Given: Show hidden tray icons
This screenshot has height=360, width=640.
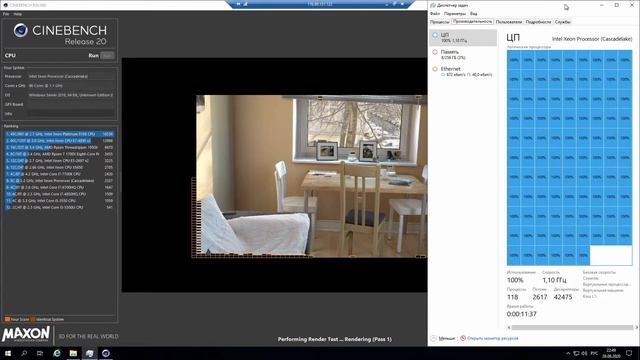Looking at the screenshot, I should click(x=568, y=353).
